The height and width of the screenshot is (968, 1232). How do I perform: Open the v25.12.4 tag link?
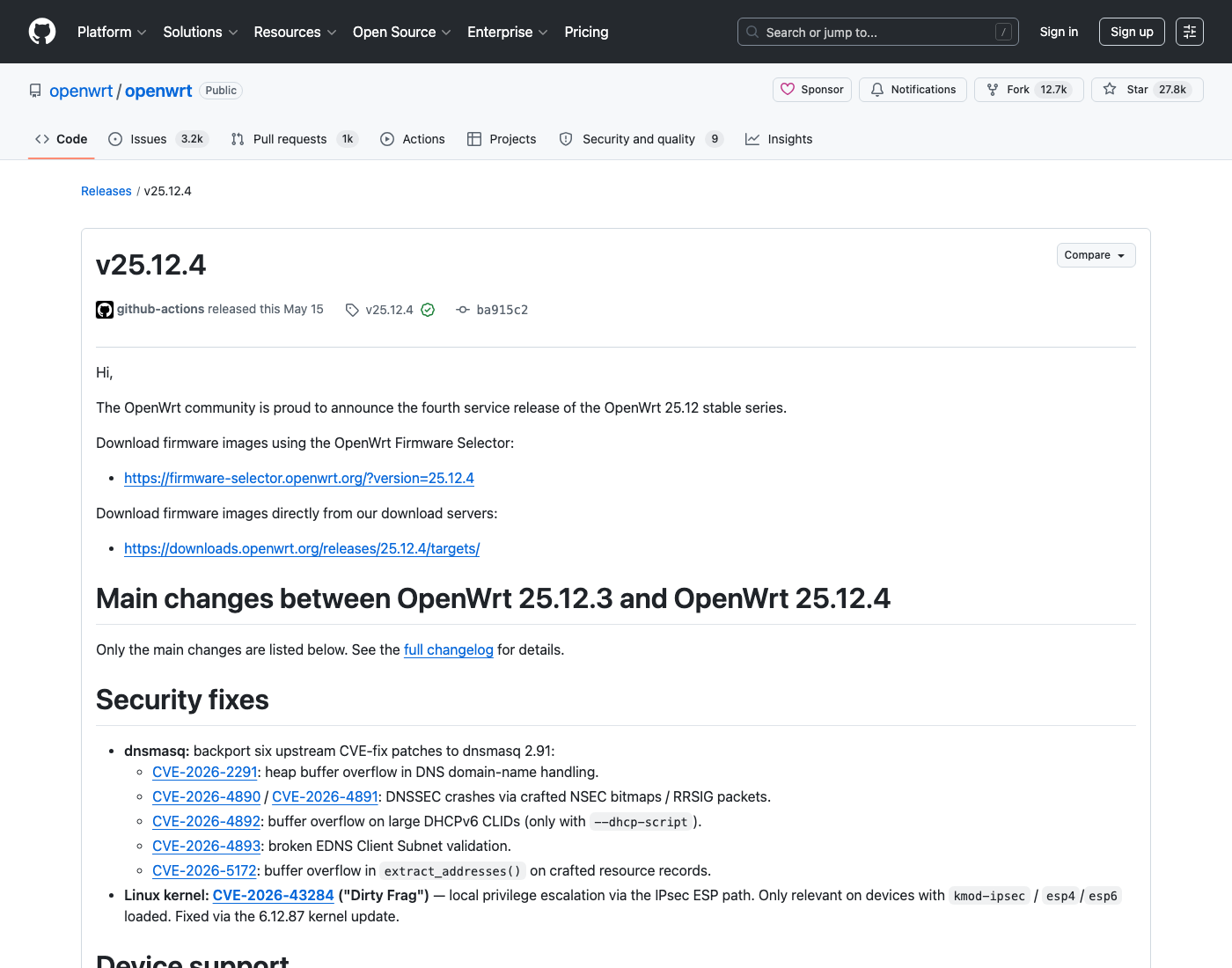[389, 310]
